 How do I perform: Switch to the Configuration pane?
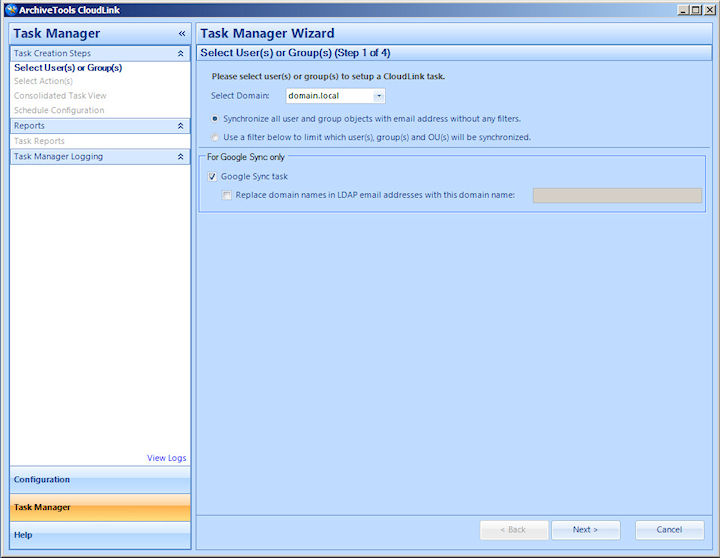(100, 479)
